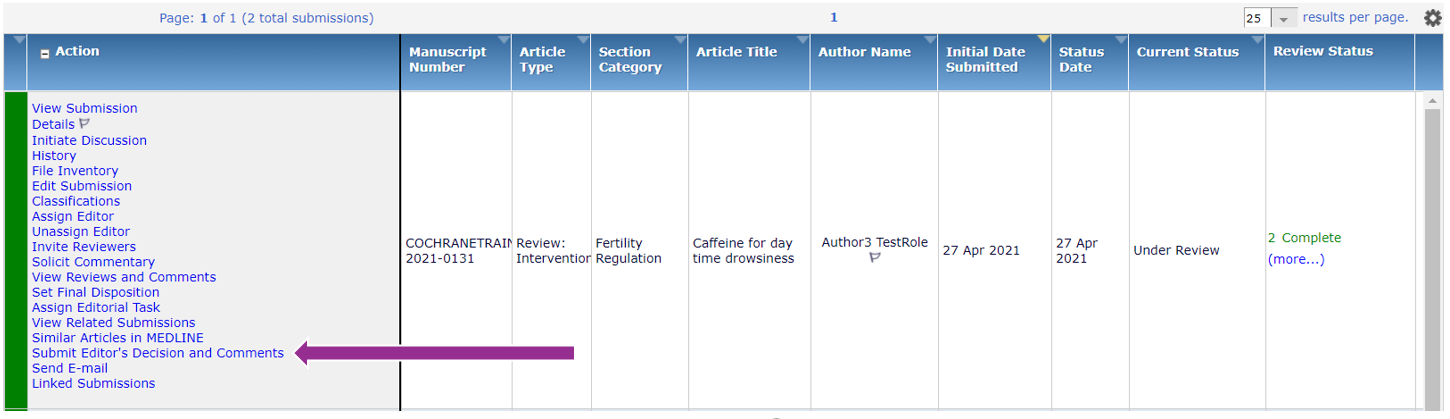Click the sort triangle on Article Type column

(x=582, y=40)
